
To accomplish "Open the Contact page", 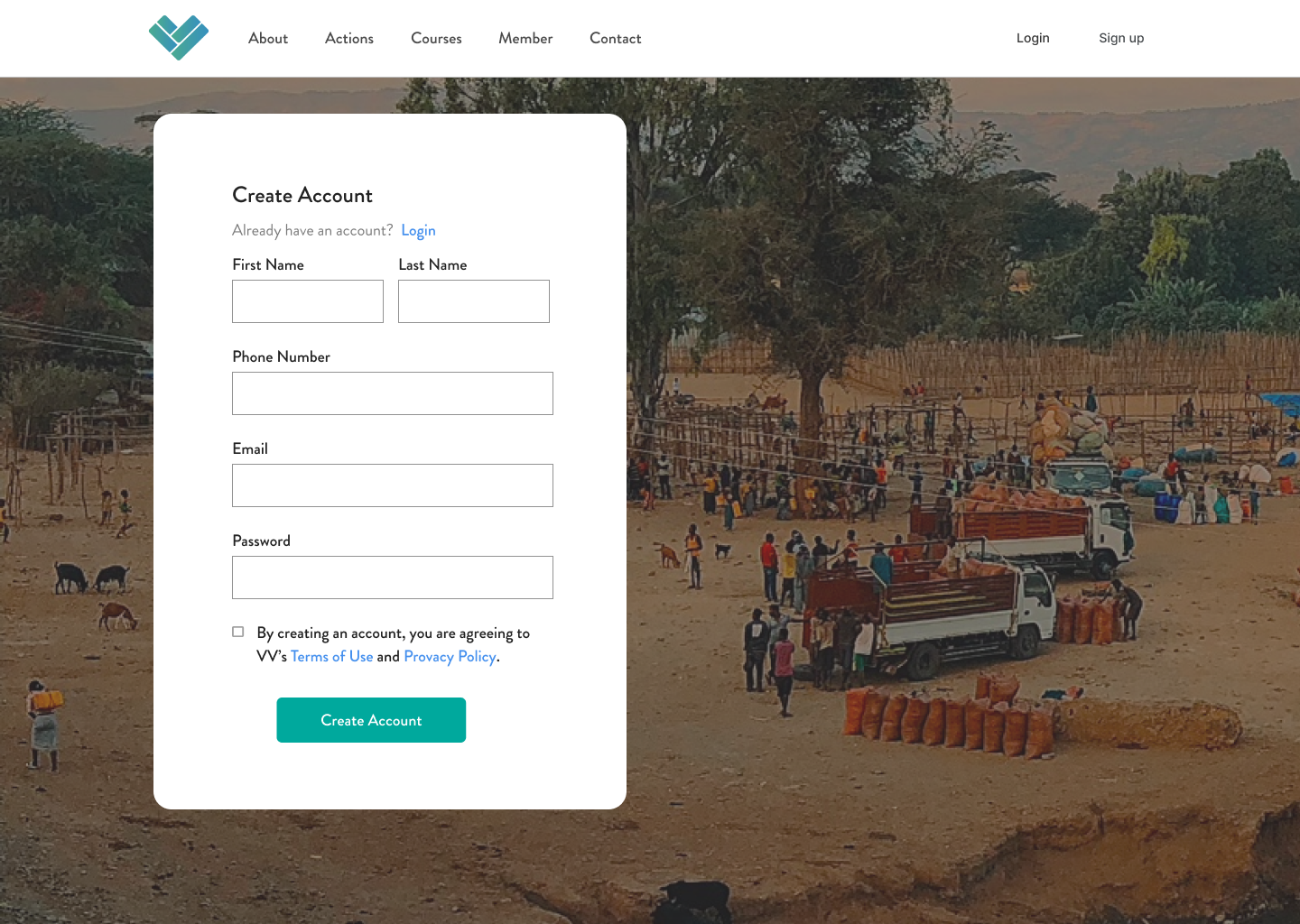I will click(x=616, y=38).
